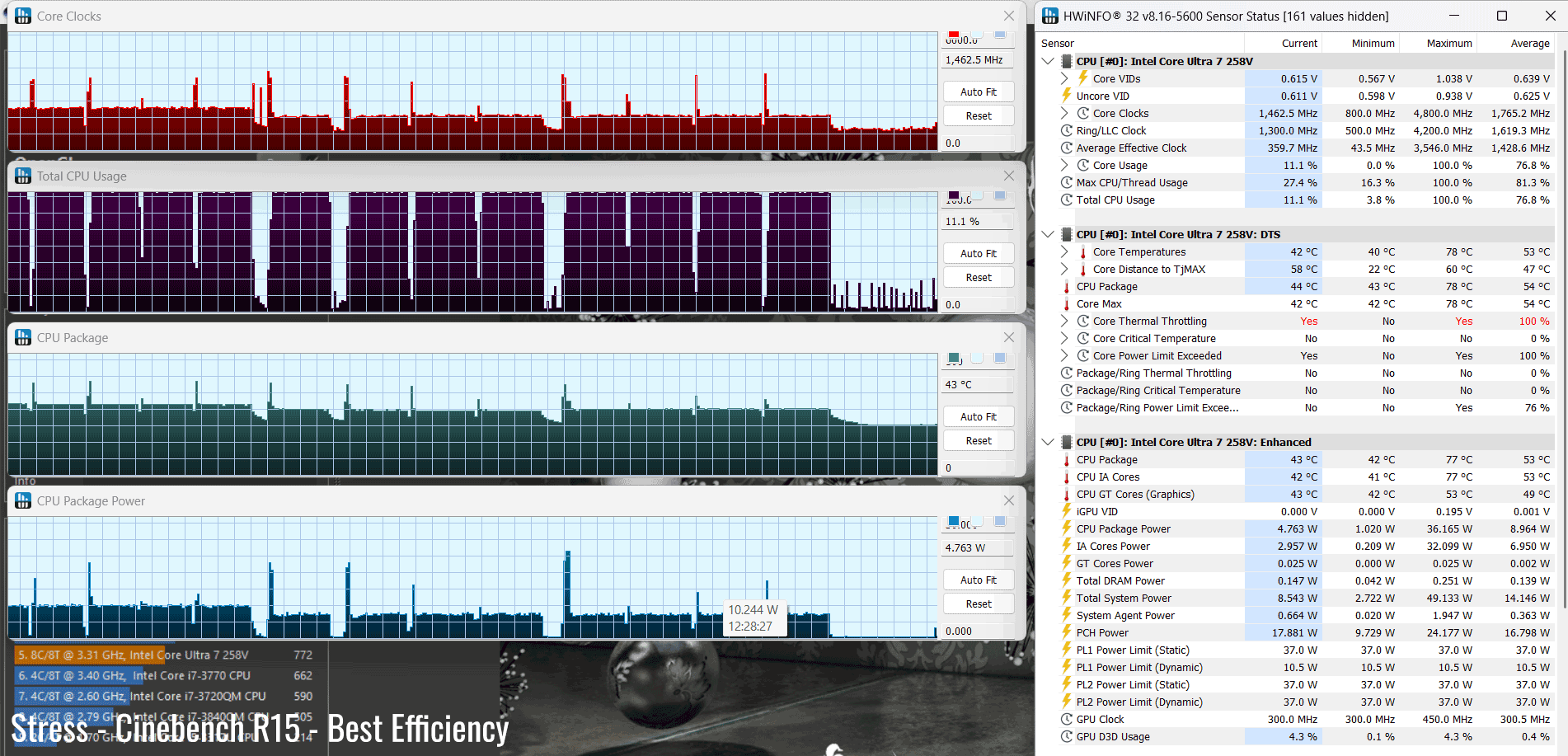Expand the Core Temperatures row

point(1064,251)
